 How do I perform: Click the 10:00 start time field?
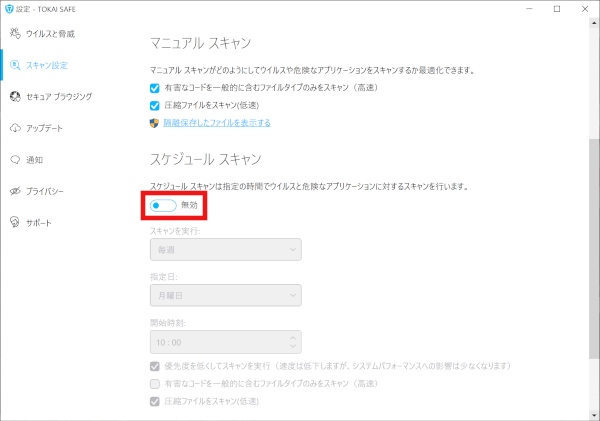[x=215, y=341]
